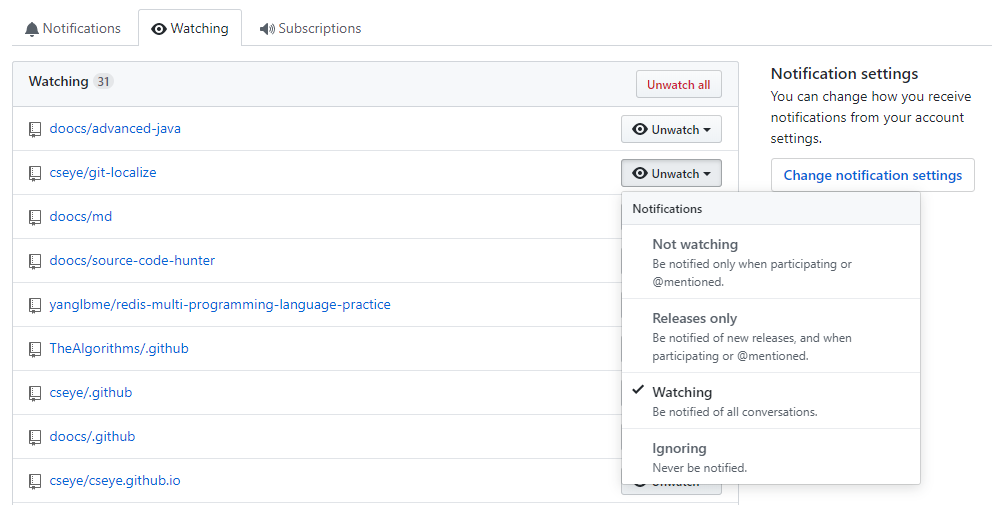Click repo icon beside cseye/cseye.github.io
The height and width of the screenshot is (505, 1000).
[x=35, y=481]
